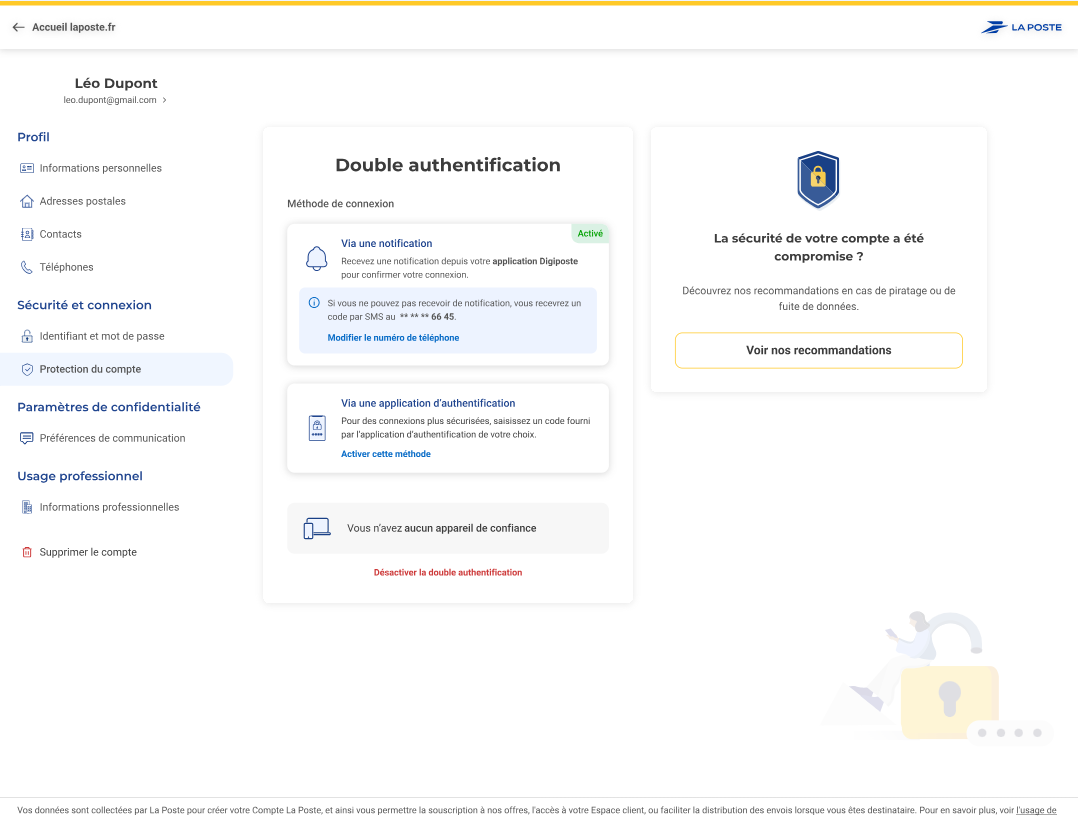Click the blue shield security icon
Image resolution: width=1078 pixels, height=819 pixels.
(818, 179)
